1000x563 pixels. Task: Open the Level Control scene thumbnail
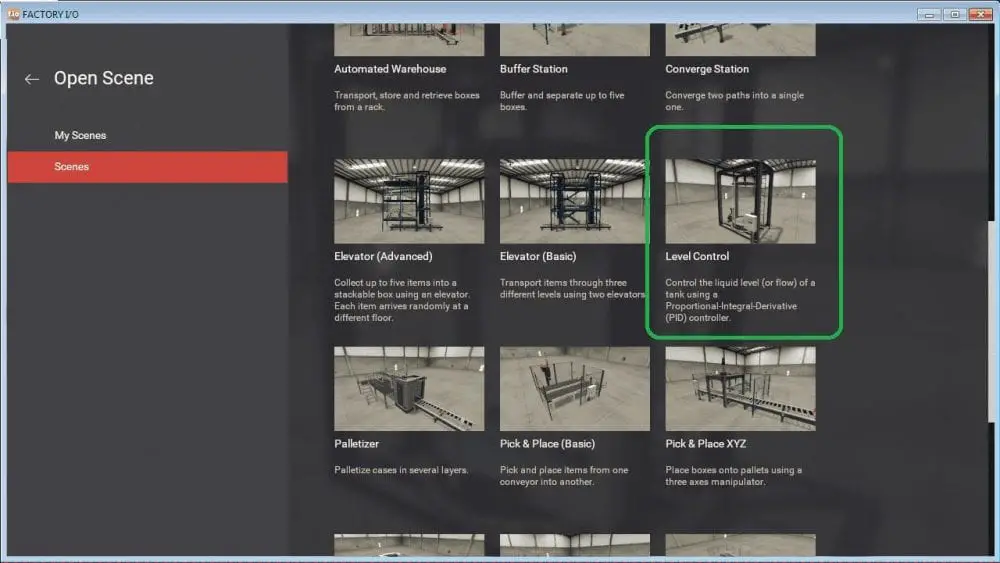click(x=740, y=201)
